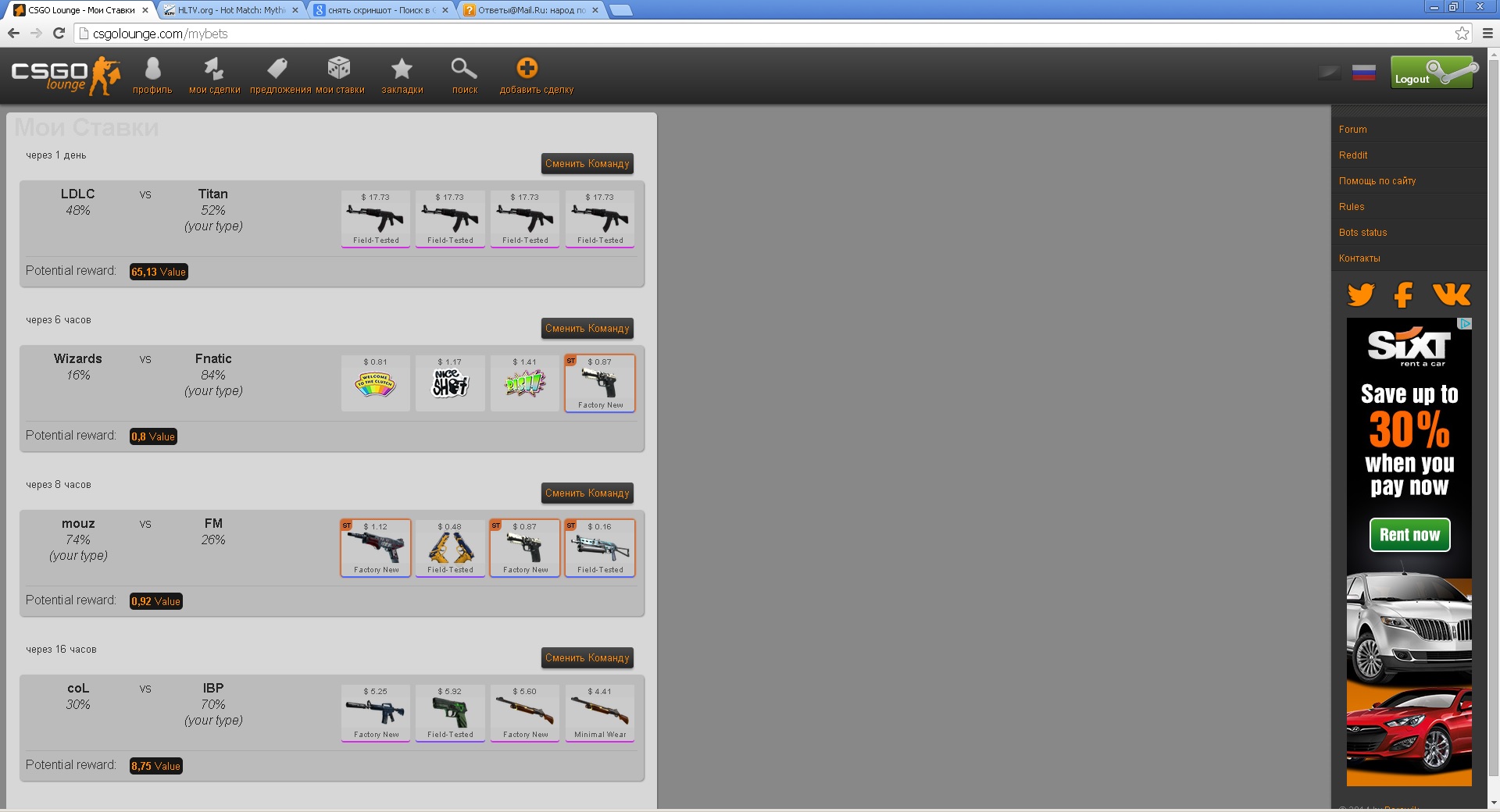Select last $17.73 AK-47 item
This screenshot has height=812, width=1500.
pyautogui.click(x=600, y=219)
